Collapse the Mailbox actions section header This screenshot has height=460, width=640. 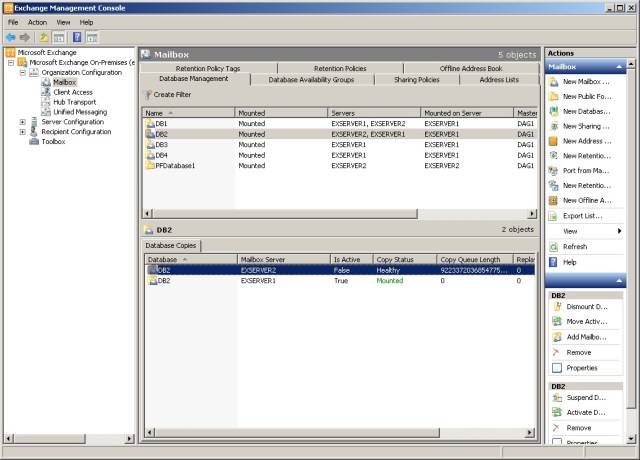[x=619, y=67]
